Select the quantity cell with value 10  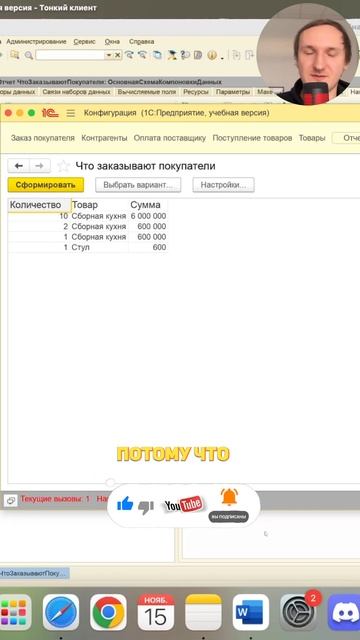tap(39, 216)
